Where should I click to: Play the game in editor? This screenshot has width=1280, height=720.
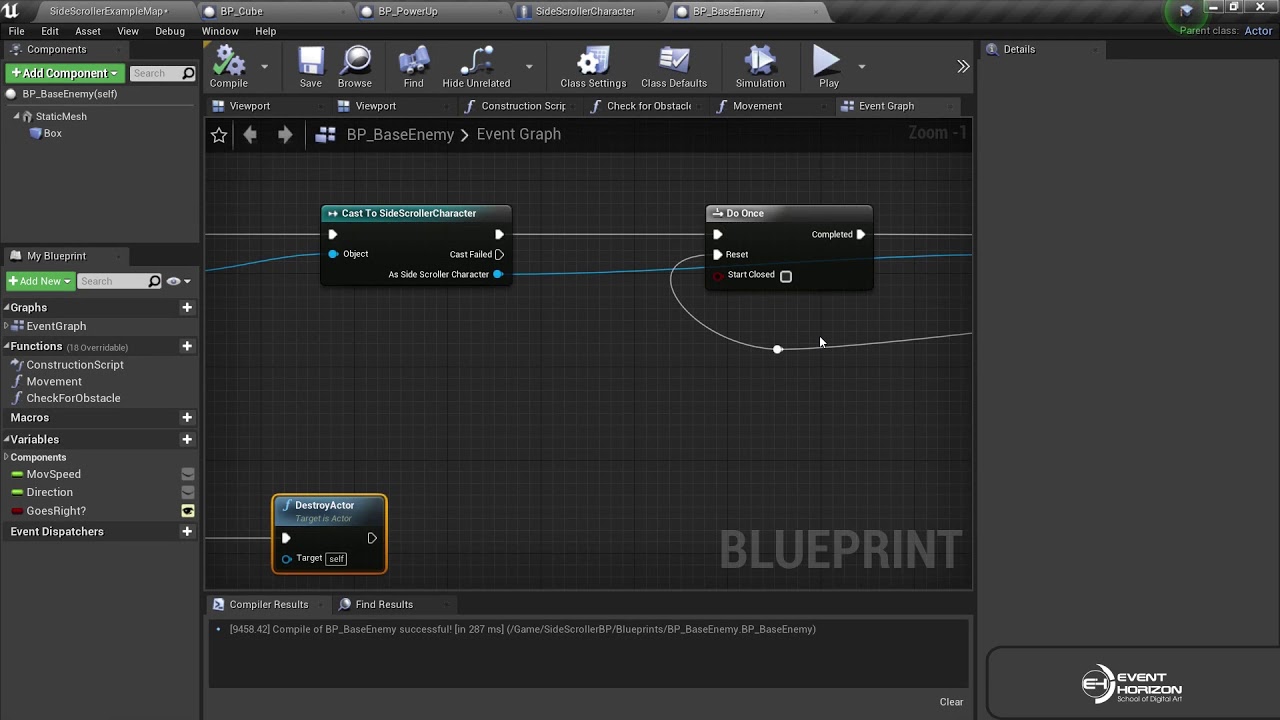click(828, 67)
